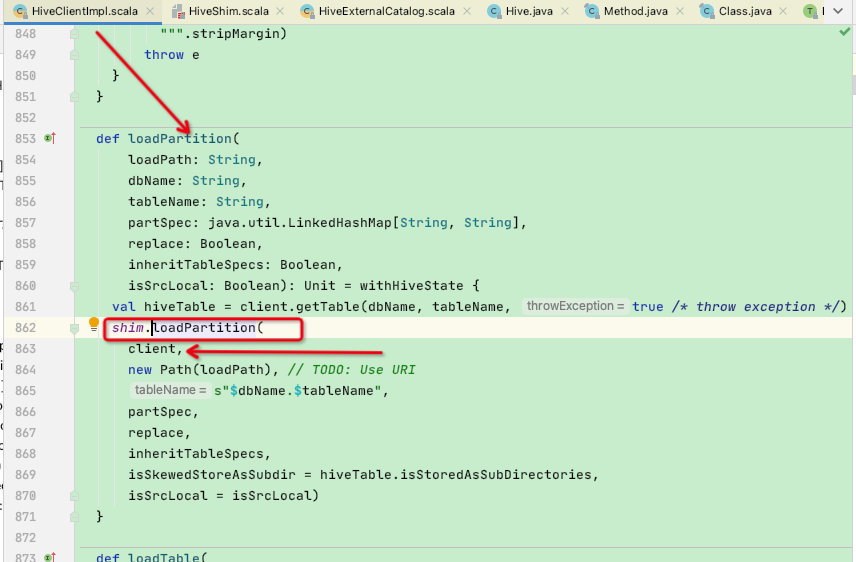Image resolution: width=856 pixels, height=562 pixels.
Task: Collapse the fold marker at line 862
Action: [74, 328]
